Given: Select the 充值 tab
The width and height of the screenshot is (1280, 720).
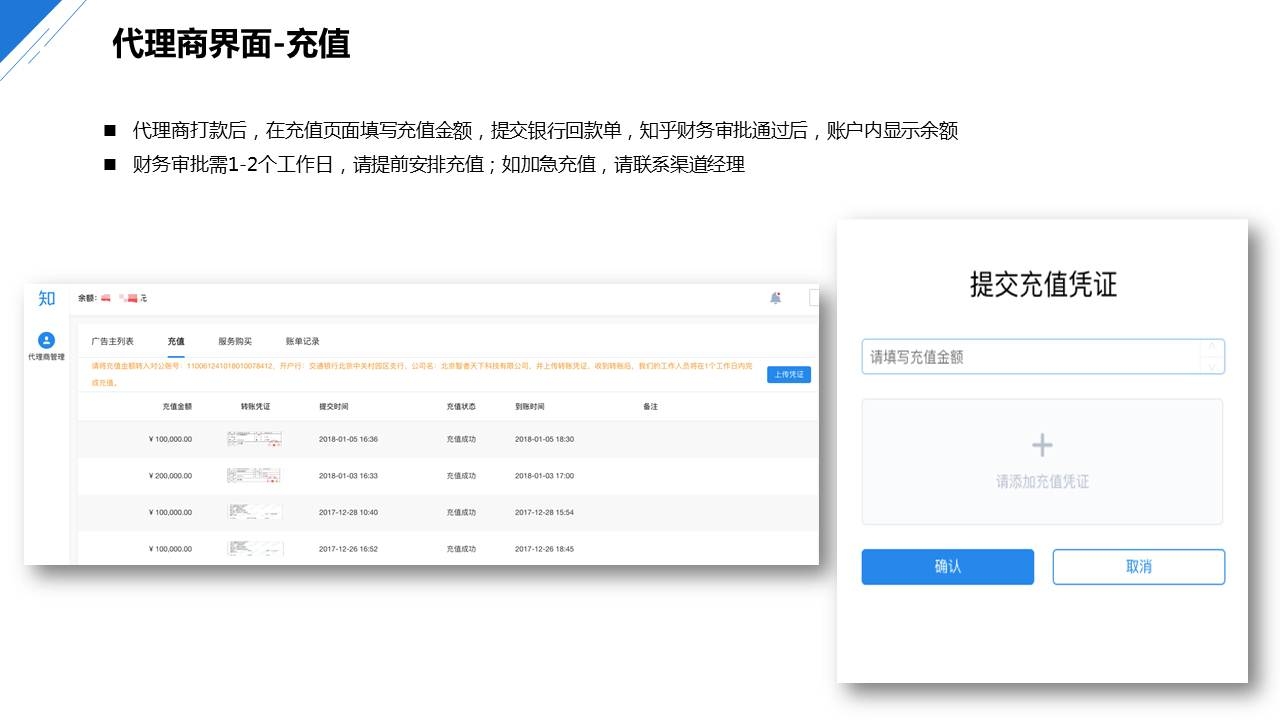Looking at the screenshot, I should click(176, 342).
